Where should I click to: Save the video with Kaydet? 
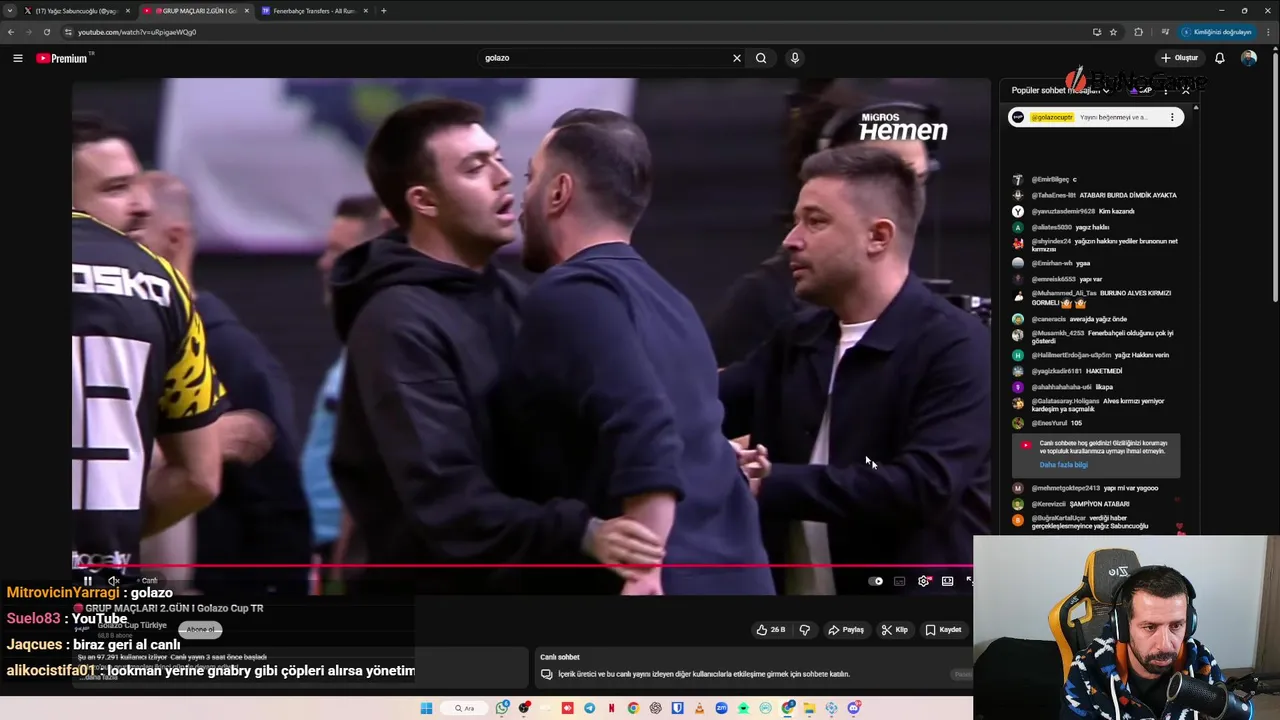tap(943, 630)
